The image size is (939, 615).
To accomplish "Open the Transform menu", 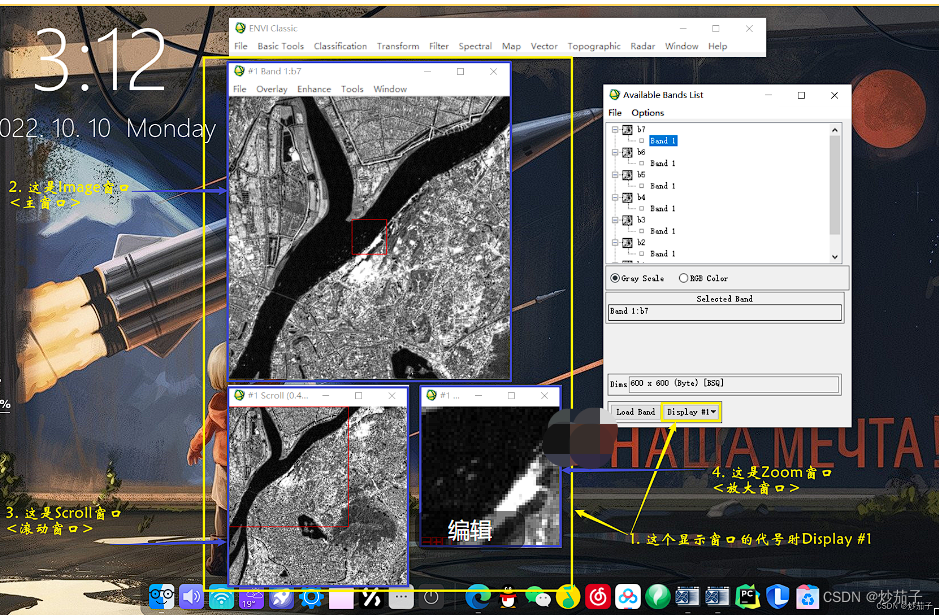I will [x=398, y=46].
